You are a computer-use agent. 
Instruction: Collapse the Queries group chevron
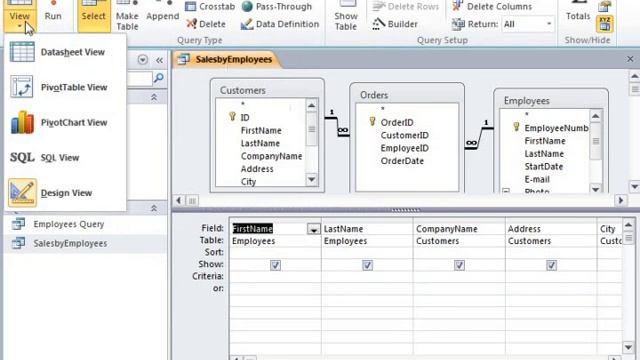(154, 208)
